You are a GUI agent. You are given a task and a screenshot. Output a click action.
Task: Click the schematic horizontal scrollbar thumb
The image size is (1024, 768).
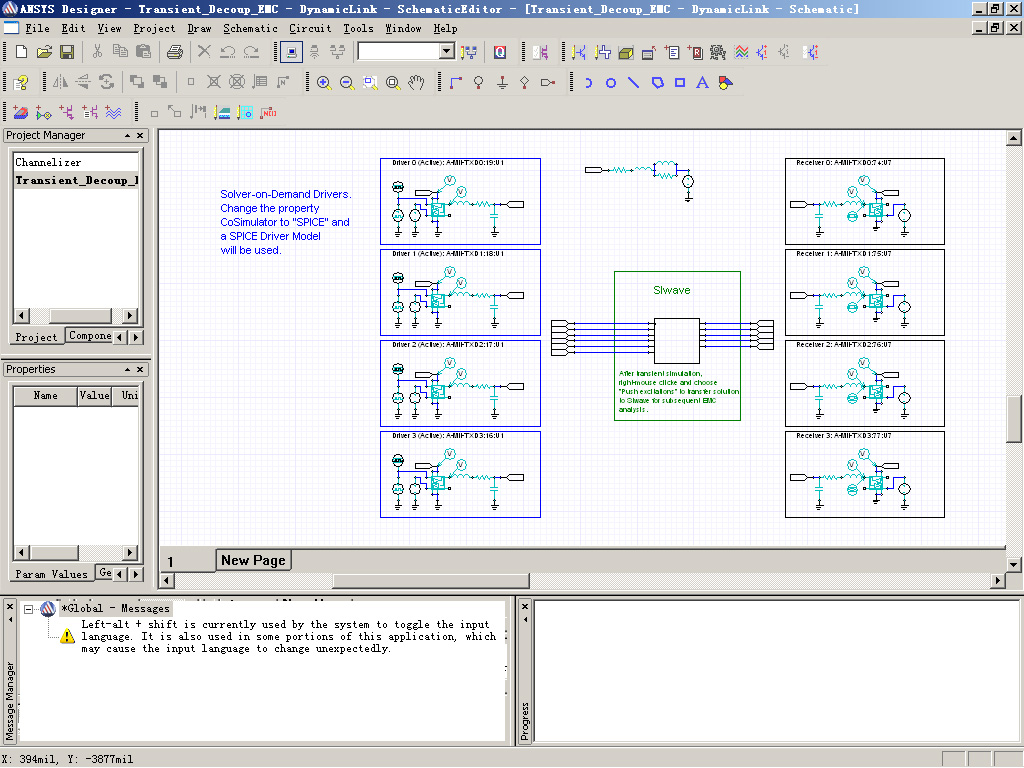[430, 581]
